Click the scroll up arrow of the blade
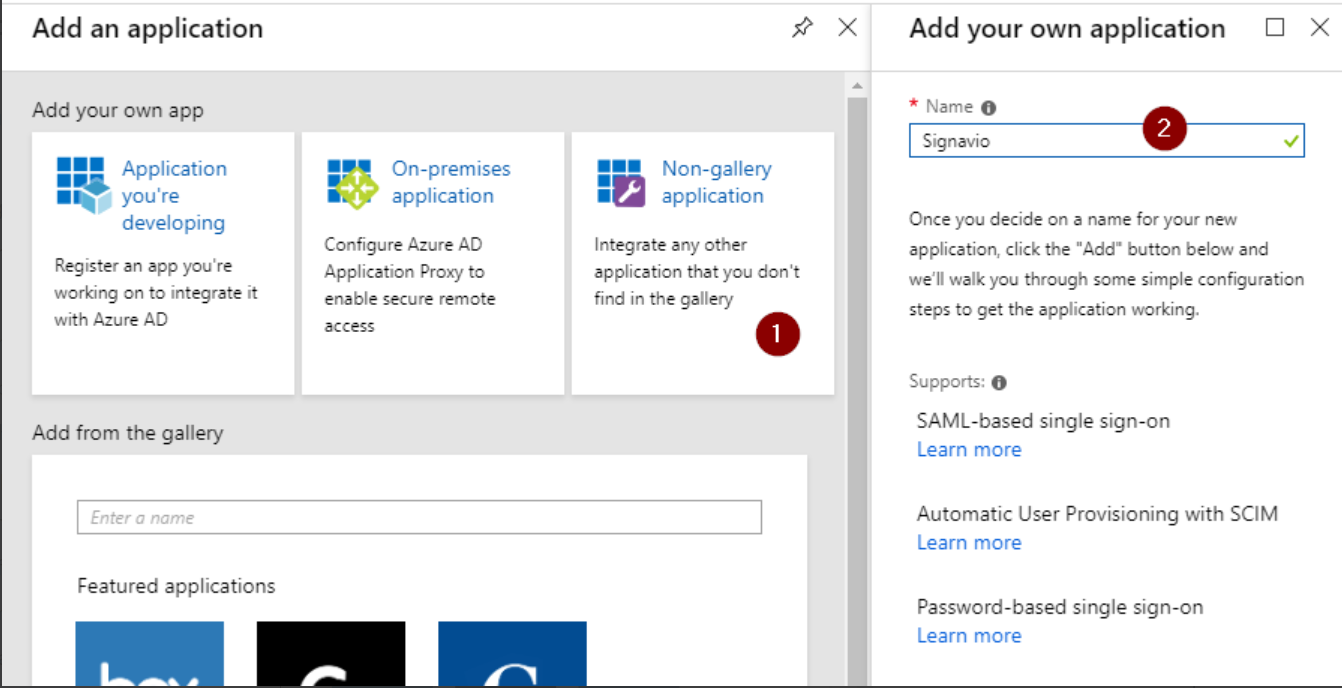This screenshot has width=1342, height=688. pyautogui.click(x=857, y=86)
